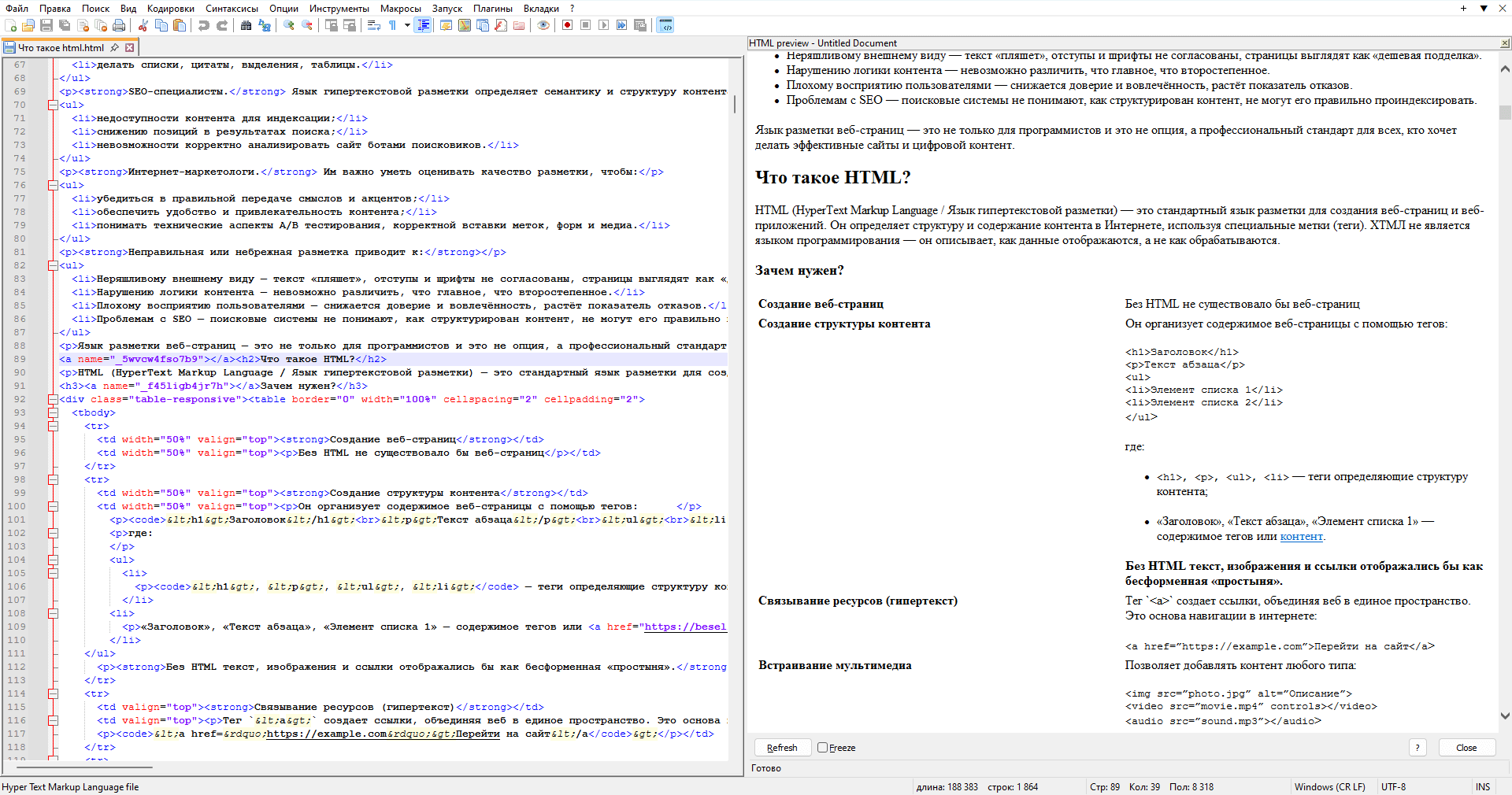Viewport: 1512px width, 795px height.
Task: Collapse the tbody fold at line 93
Action: (x=53, y=412)
